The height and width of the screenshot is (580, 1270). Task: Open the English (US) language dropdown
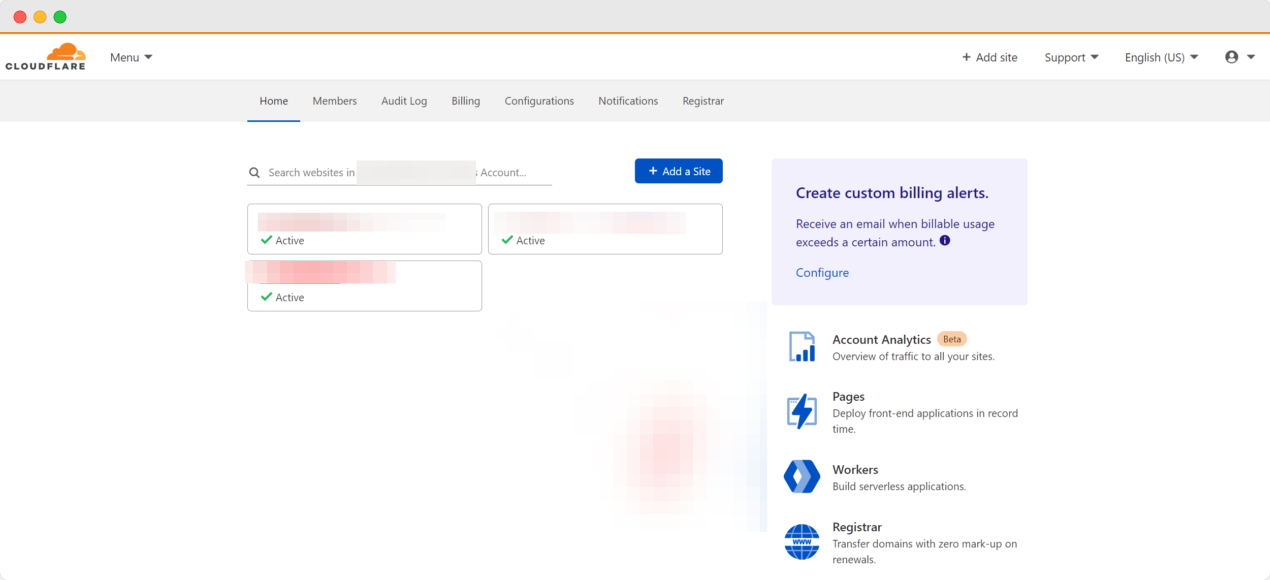click(1159, 57)
